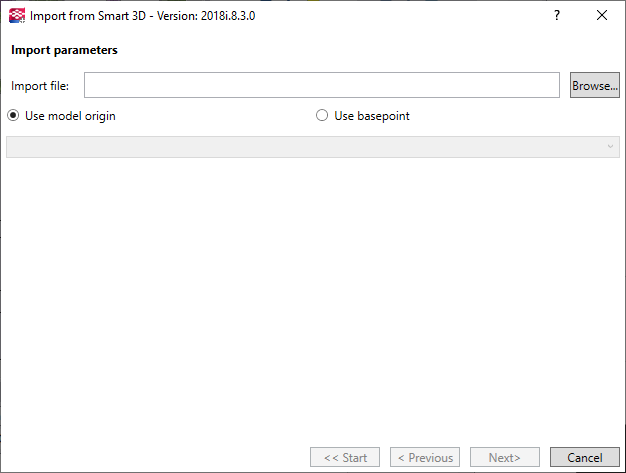Cancel the import wizard
Image resolution: width=626 pixels, height=473 pixels.
(585, 457)
